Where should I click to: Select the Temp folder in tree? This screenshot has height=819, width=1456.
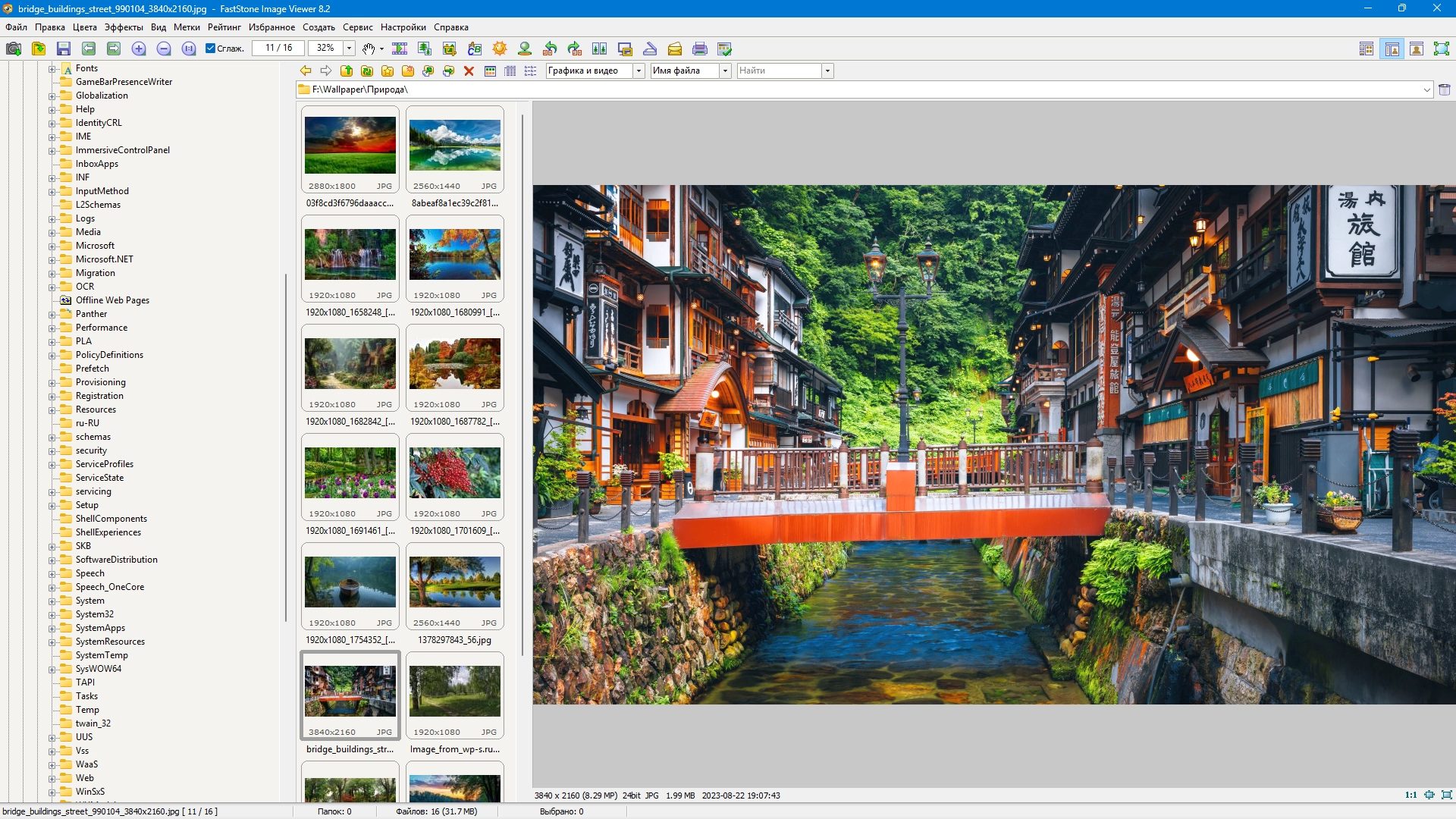point(87,710)
